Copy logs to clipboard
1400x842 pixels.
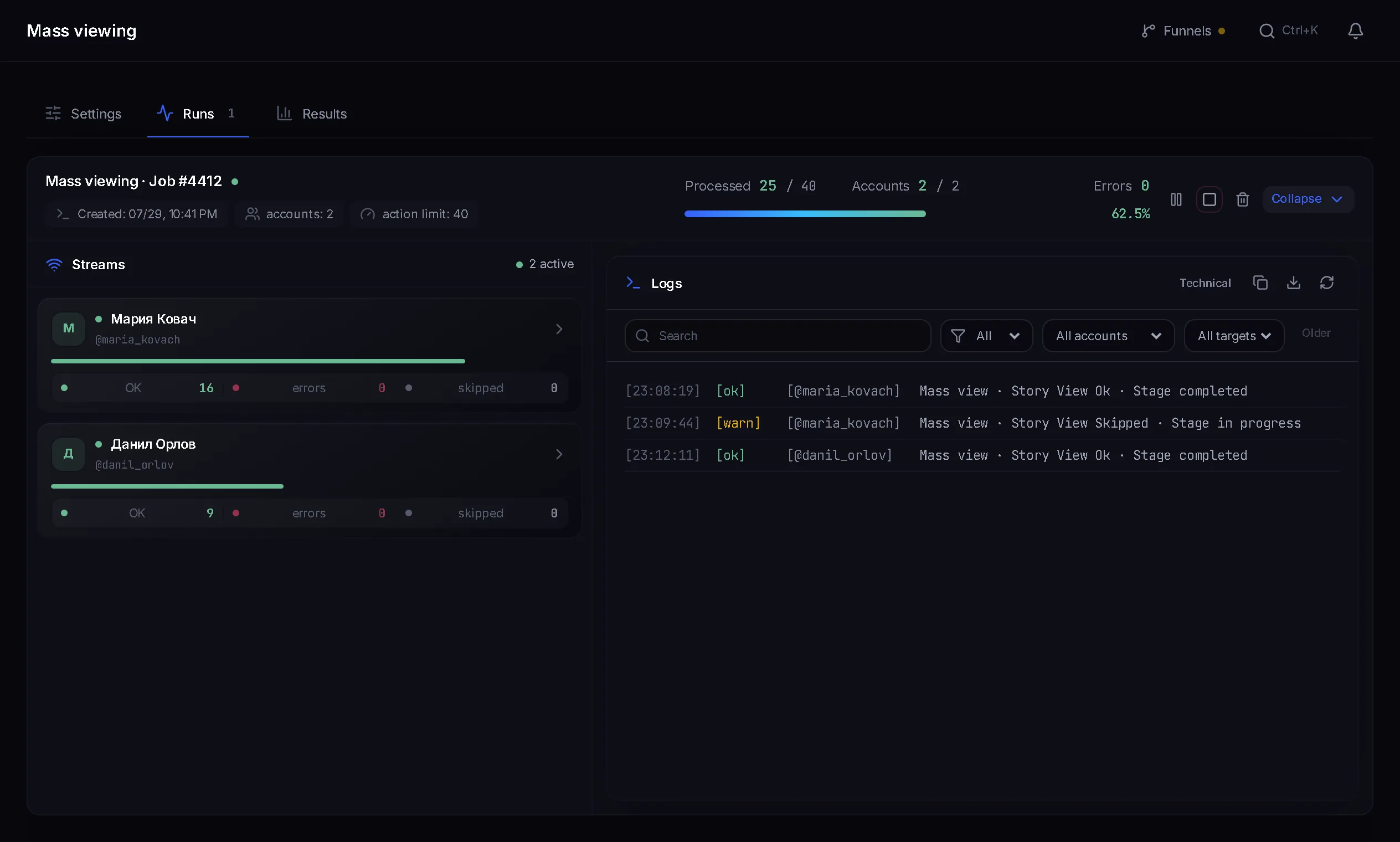click(x=1260, y=283)
